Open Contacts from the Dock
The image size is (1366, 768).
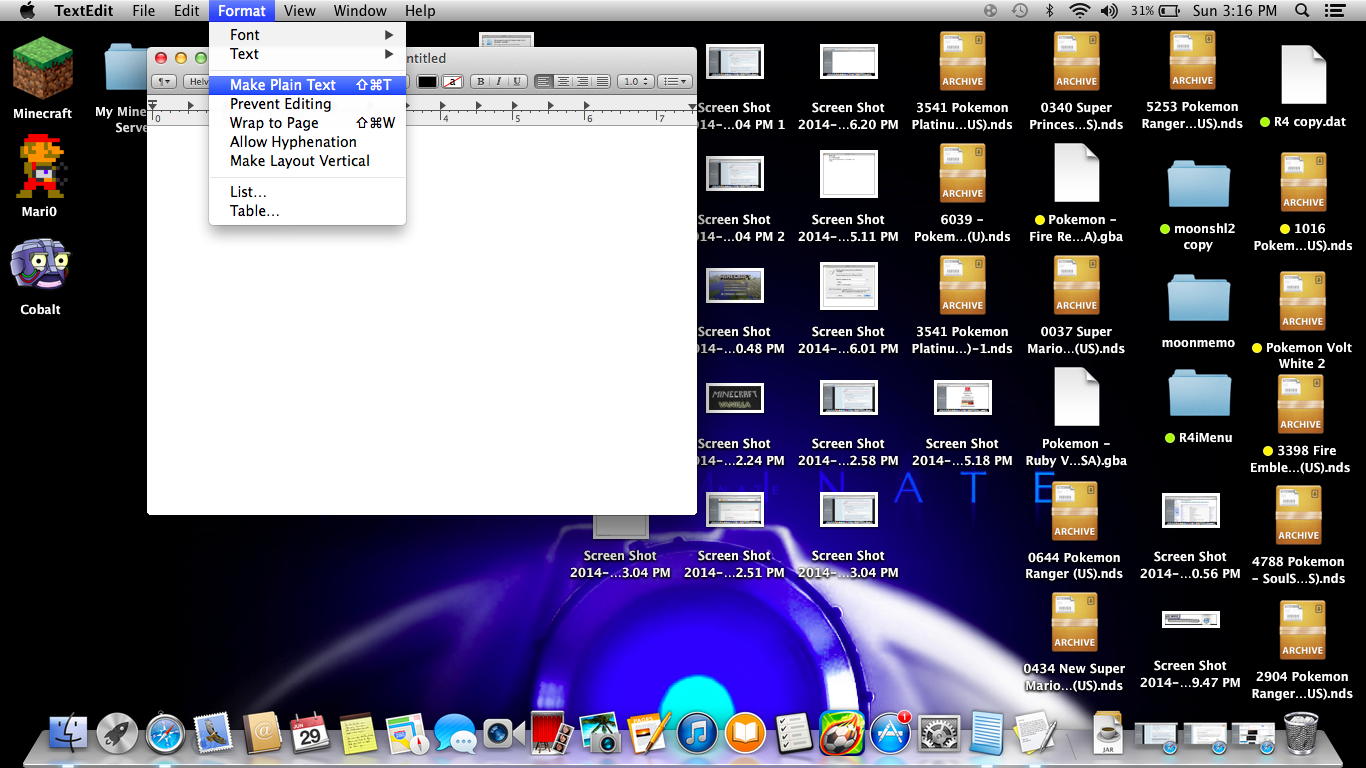tap(262, 734)
